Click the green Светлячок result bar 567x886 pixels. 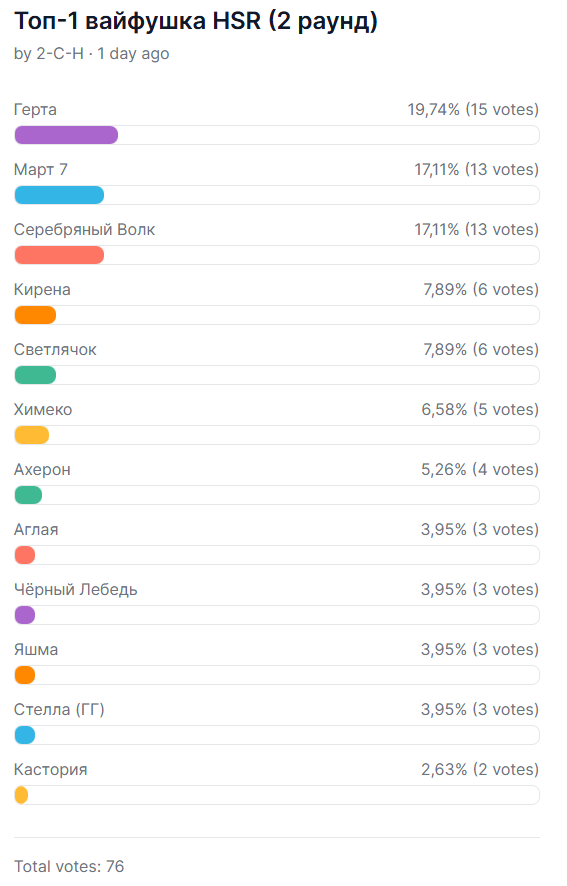[x=35, y=375]
